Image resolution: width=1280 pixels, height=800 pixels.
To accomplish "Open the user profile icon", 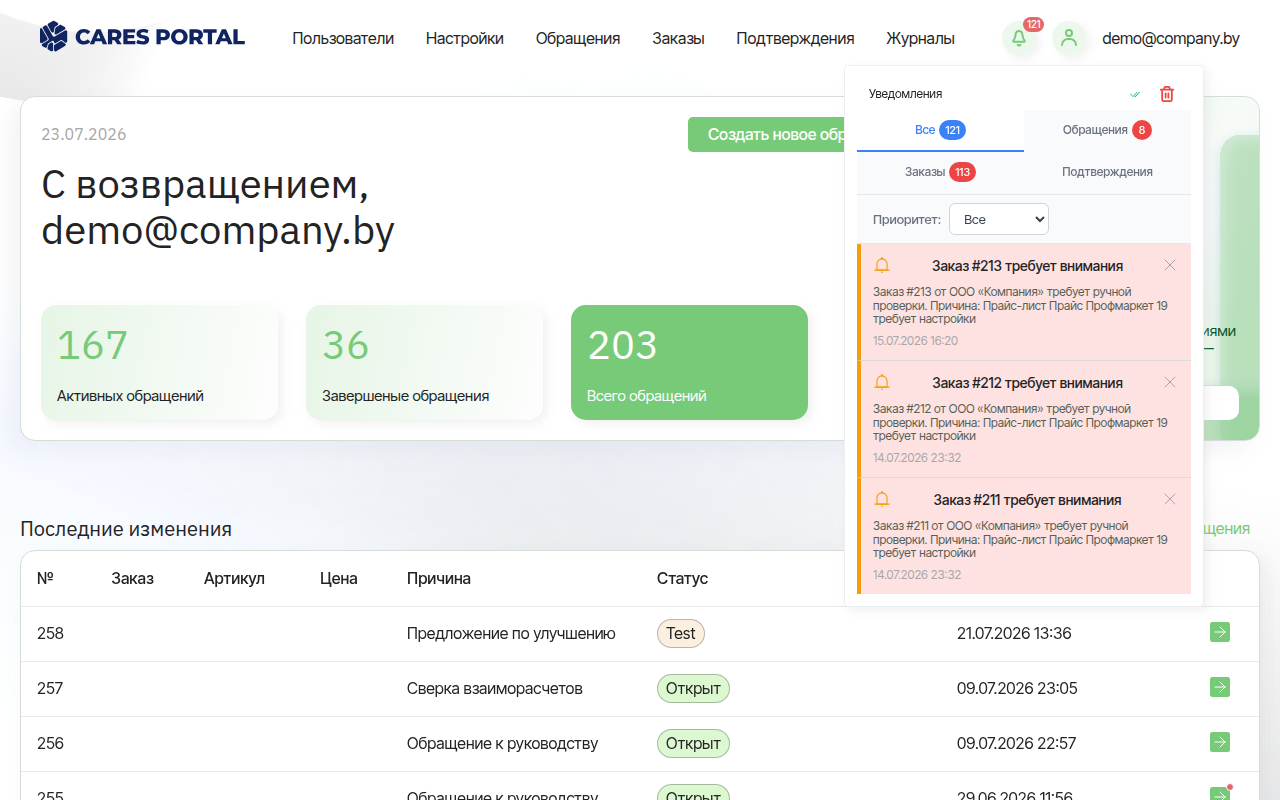I will tap(1069, 38).
